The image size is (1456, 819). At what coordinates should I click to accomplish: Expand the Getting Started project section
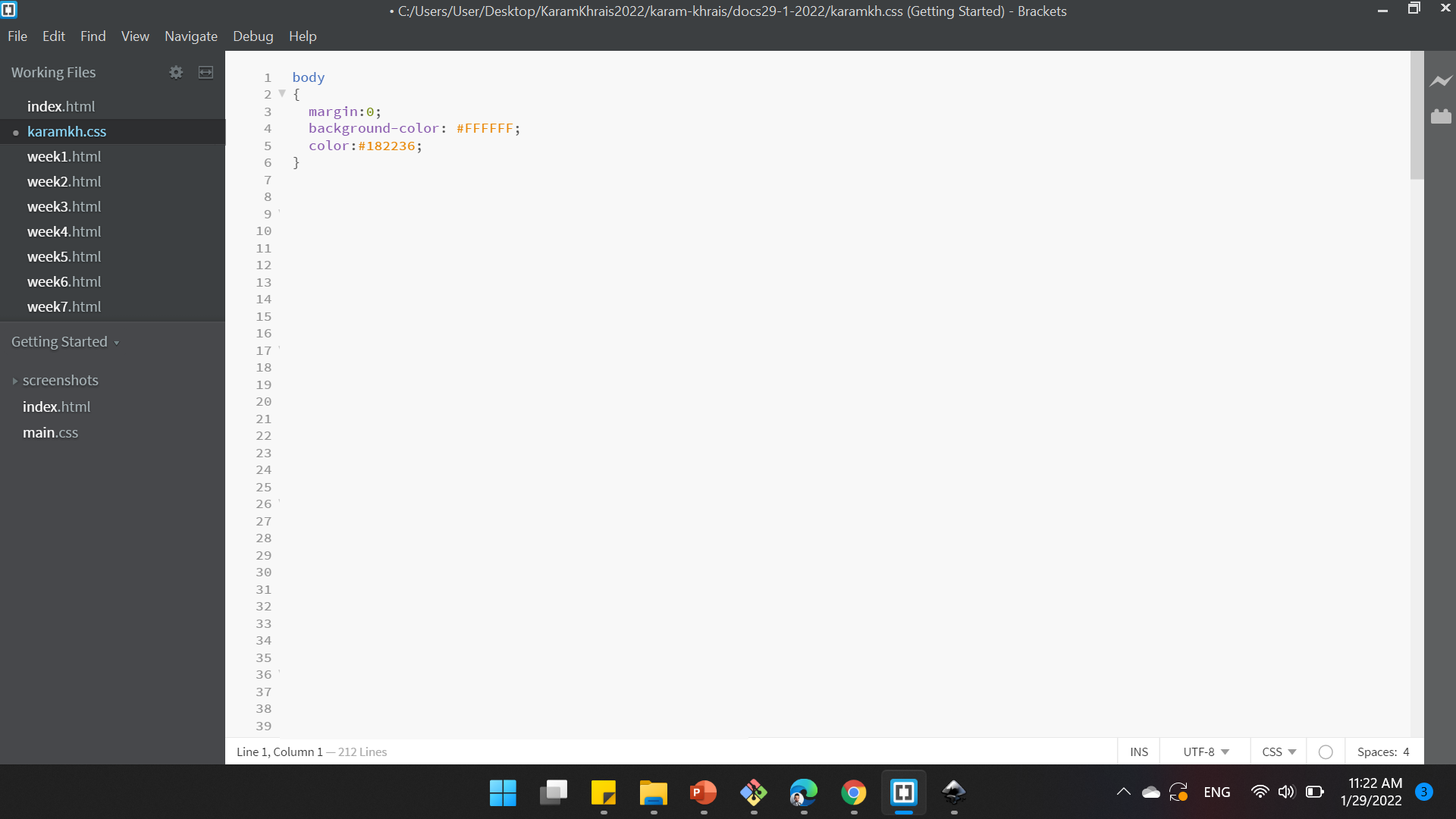(x=117, y=342)
